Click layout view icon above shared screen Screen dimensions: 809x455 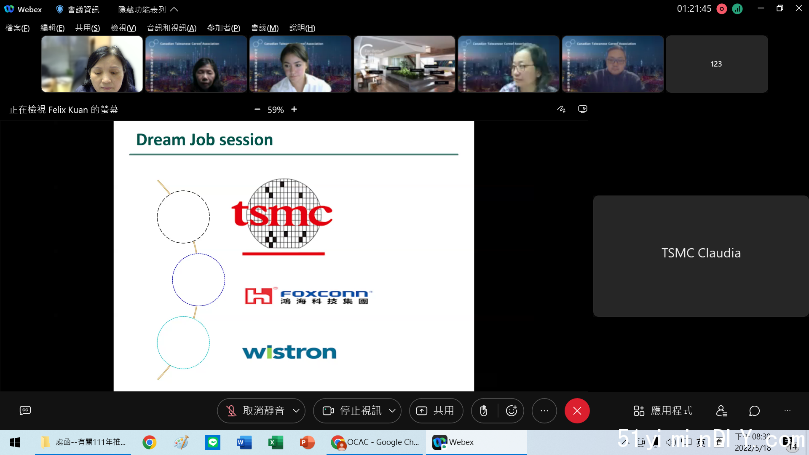(x=583, y=109)
